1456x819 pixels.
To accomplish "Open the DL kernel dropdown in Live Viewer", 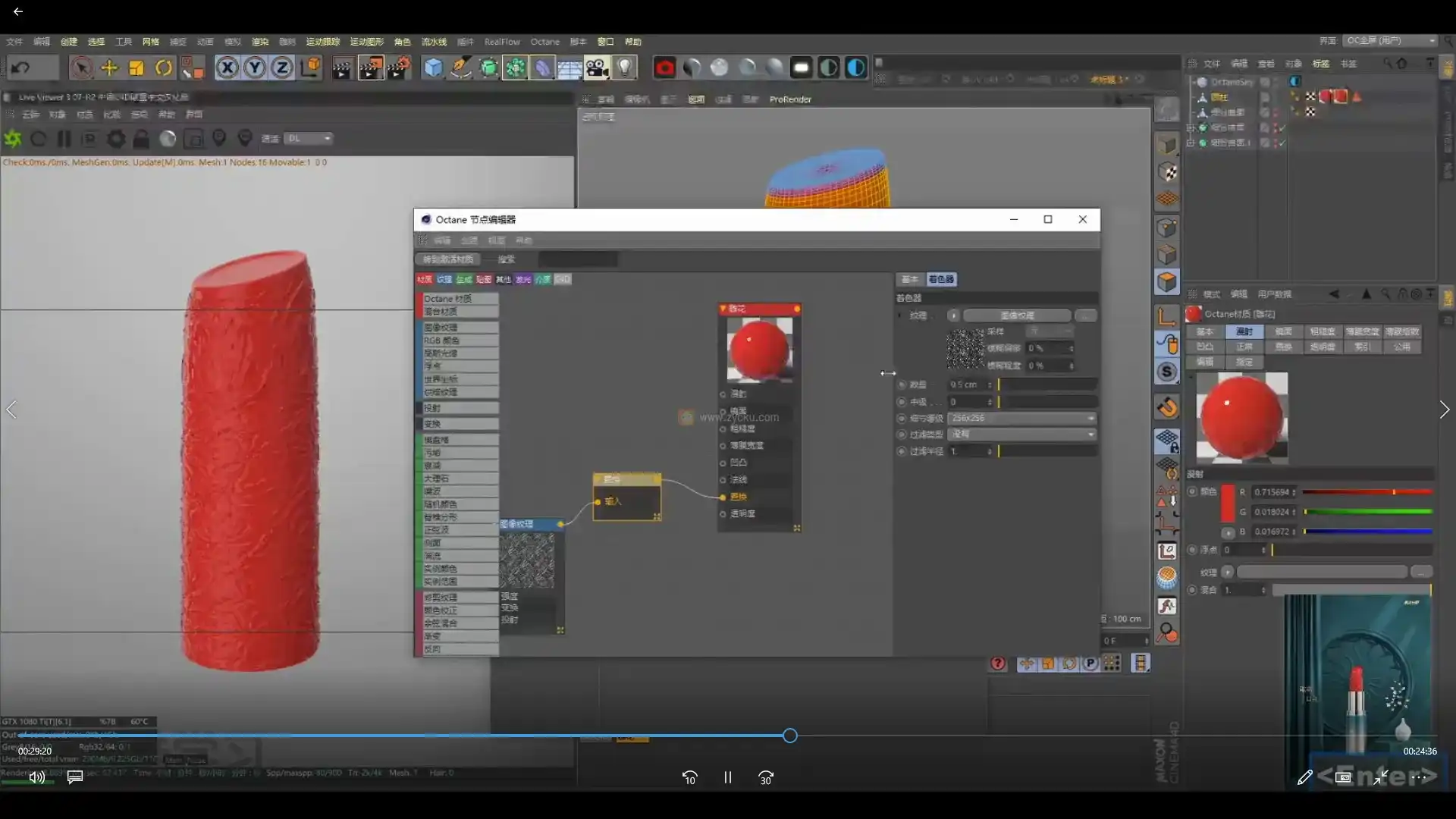I will (309, 139).
